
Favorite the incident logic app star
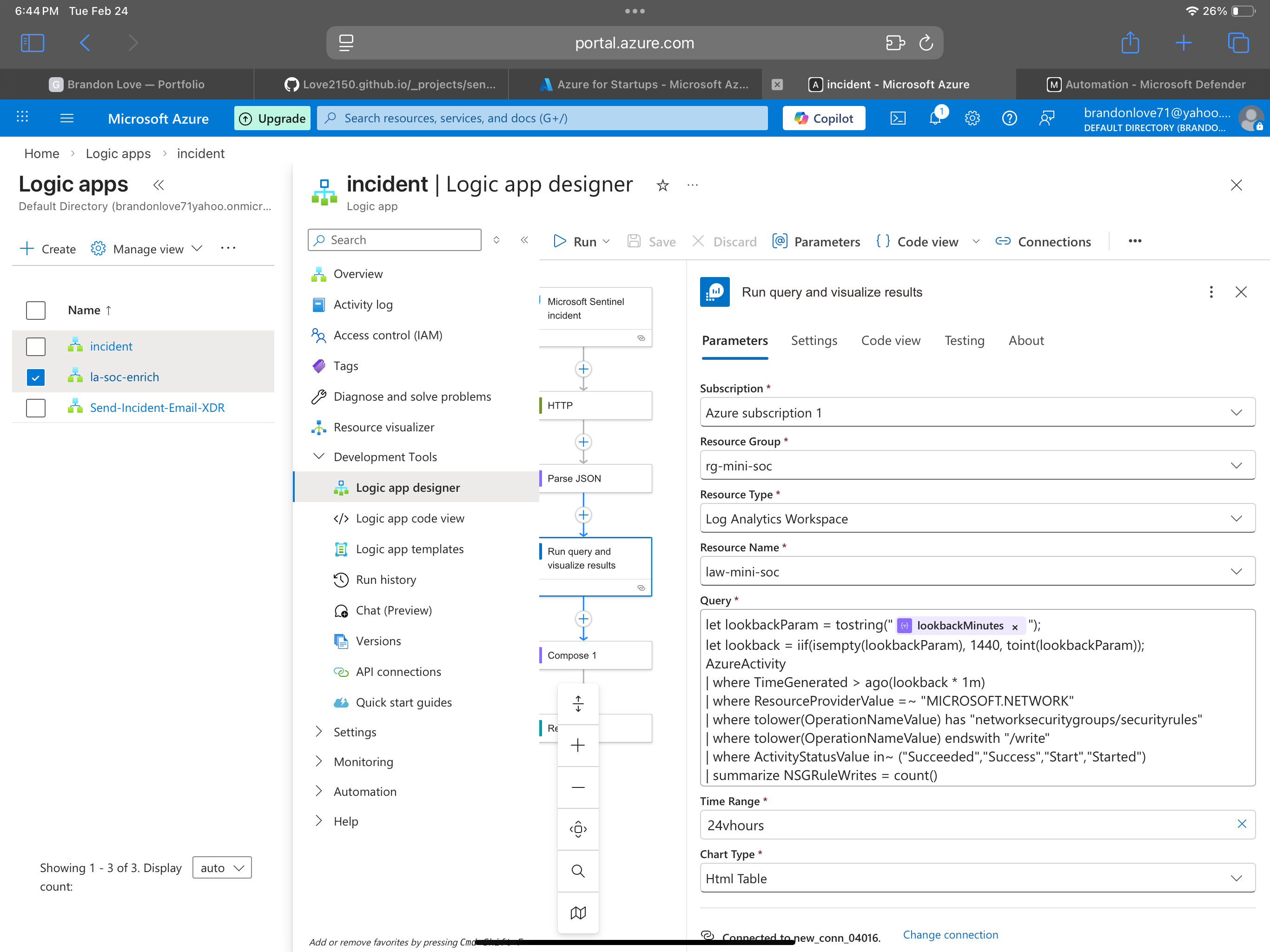(x=662, y=185)
